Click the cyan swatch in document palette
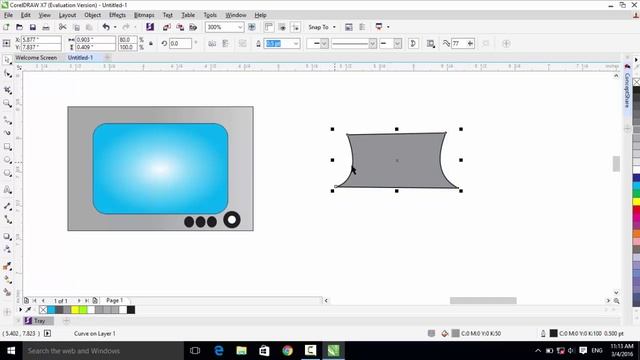 51,310
